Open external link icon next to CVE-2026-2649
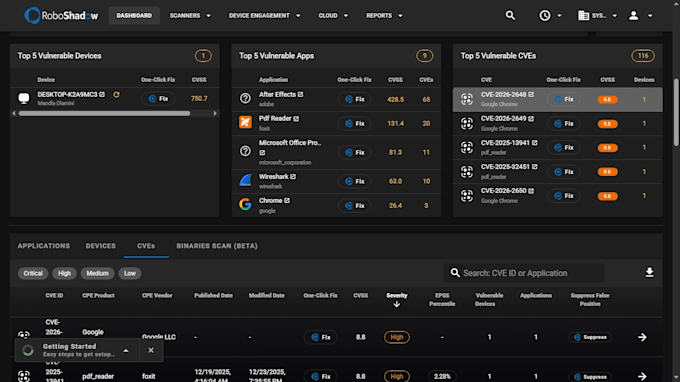Image resolution: width=680 pixels, height=382 pixels. (x=531, y=118)
